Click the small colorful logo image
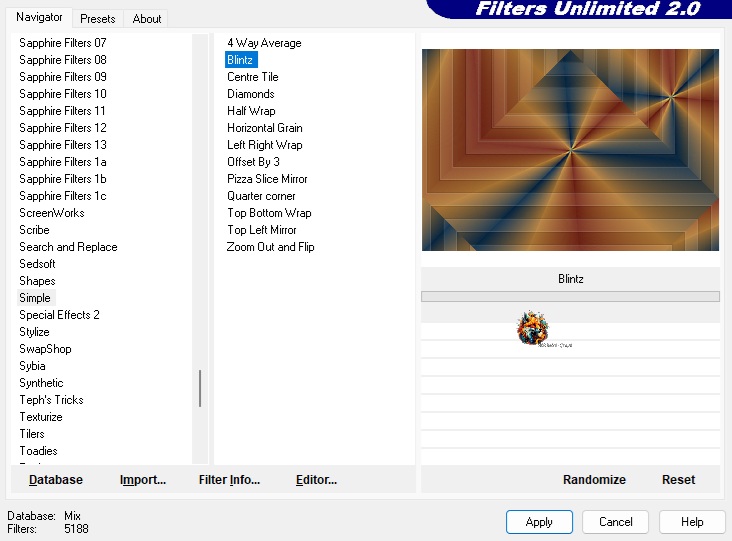This screenshot has width=732, height=541. point(533,328)
